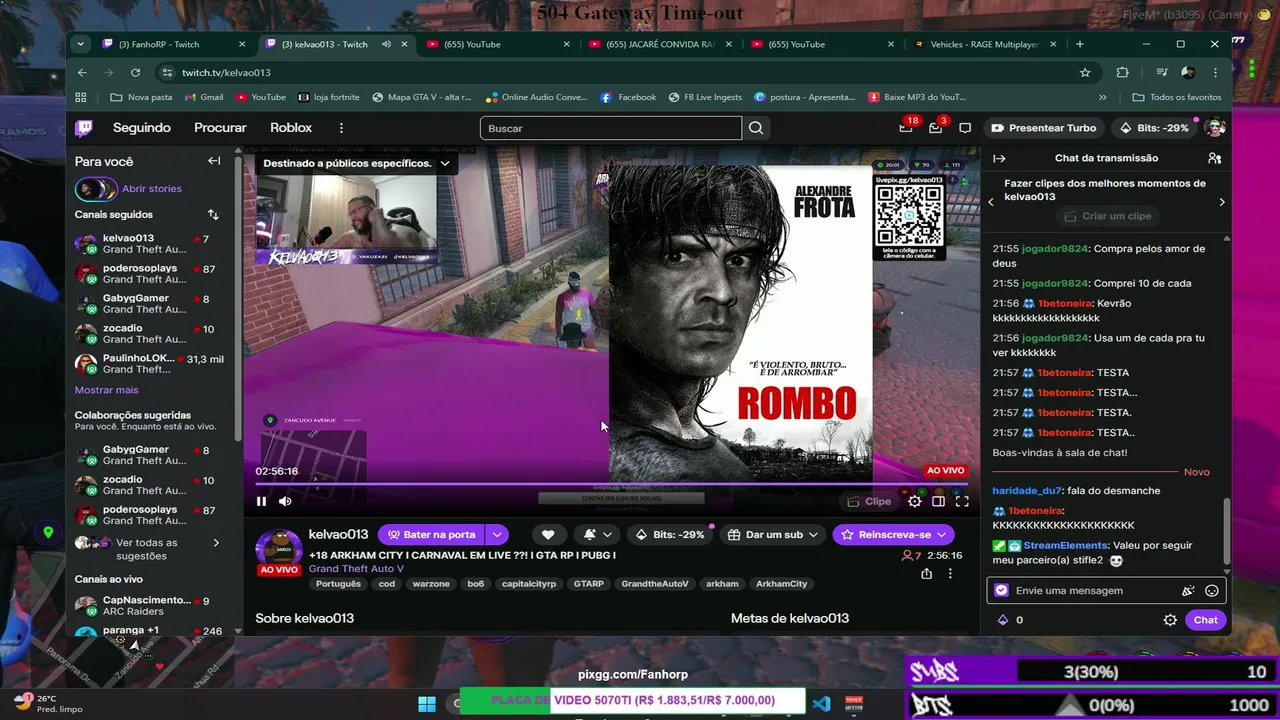Click the video progress bar
1280x720 pixels.
pyautogui.click(x=610, y=485)
